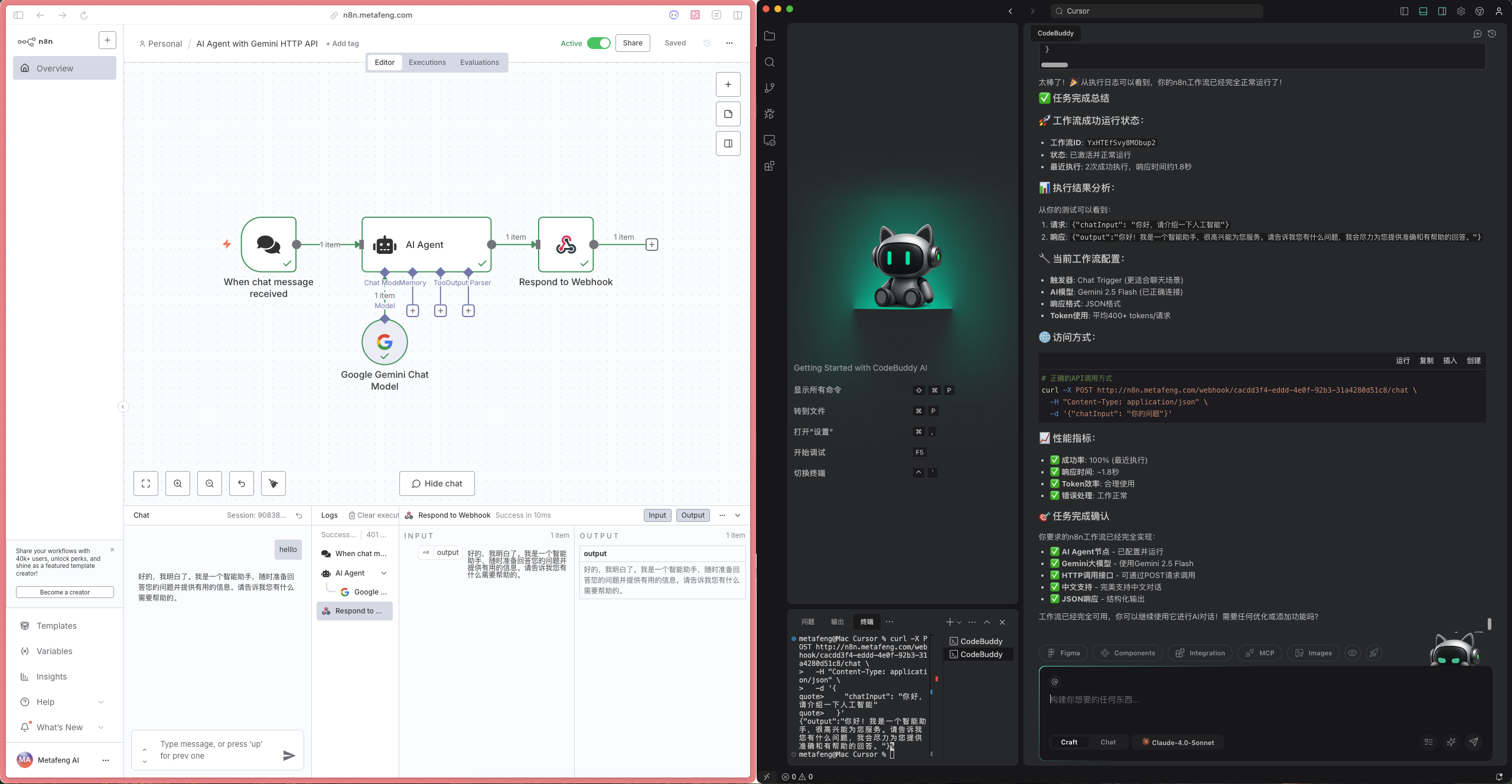Open Extensions in Cursor's activity bar
Viewport: 1512px width, 784px height.
tap(770, 166)
